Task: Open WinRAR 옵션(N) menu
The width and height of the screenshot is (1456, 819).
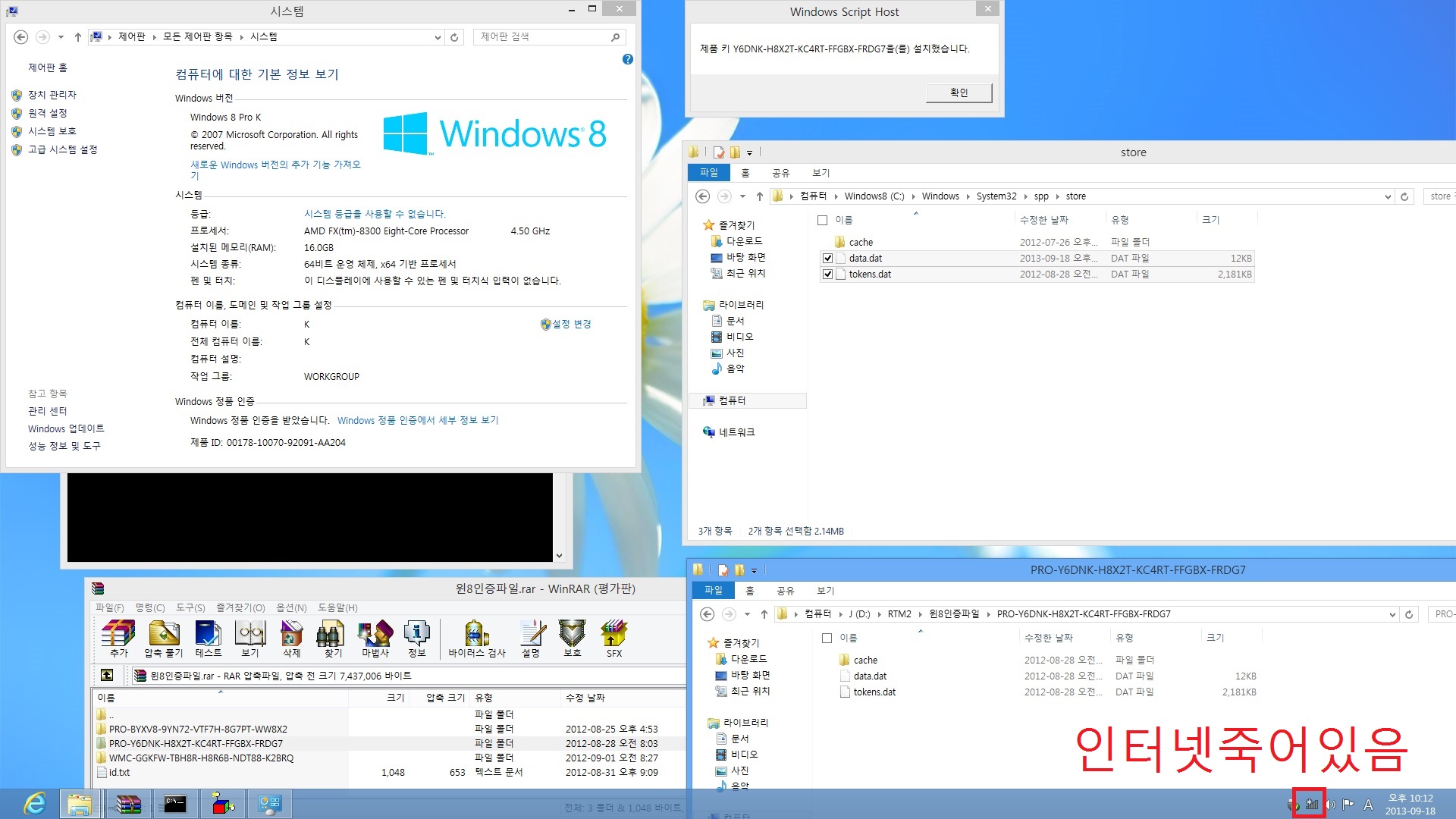Action: point(291,607)
